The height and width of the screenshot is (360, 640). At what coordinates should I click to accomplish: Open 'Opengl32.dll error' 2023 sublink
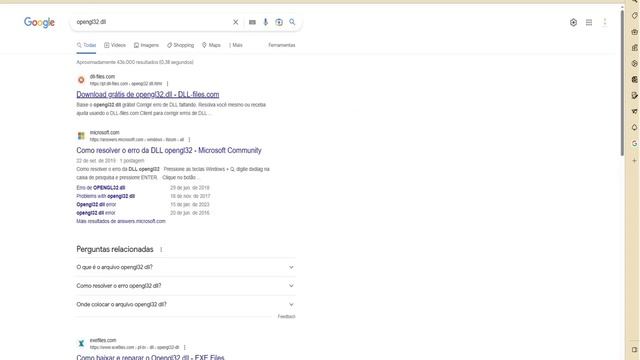pyautogui.click(x=96, y=204)
